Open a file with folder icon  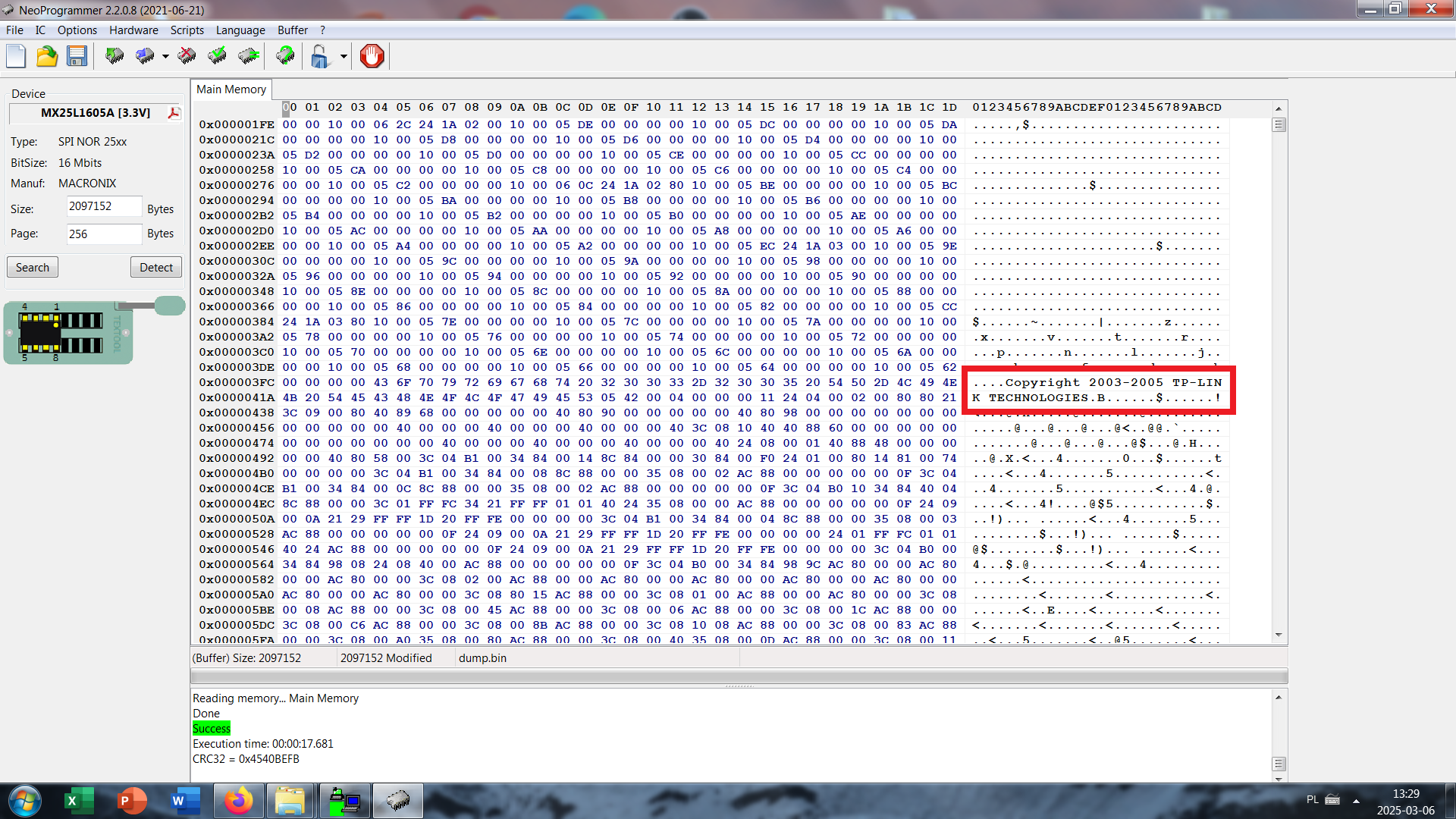47,56
